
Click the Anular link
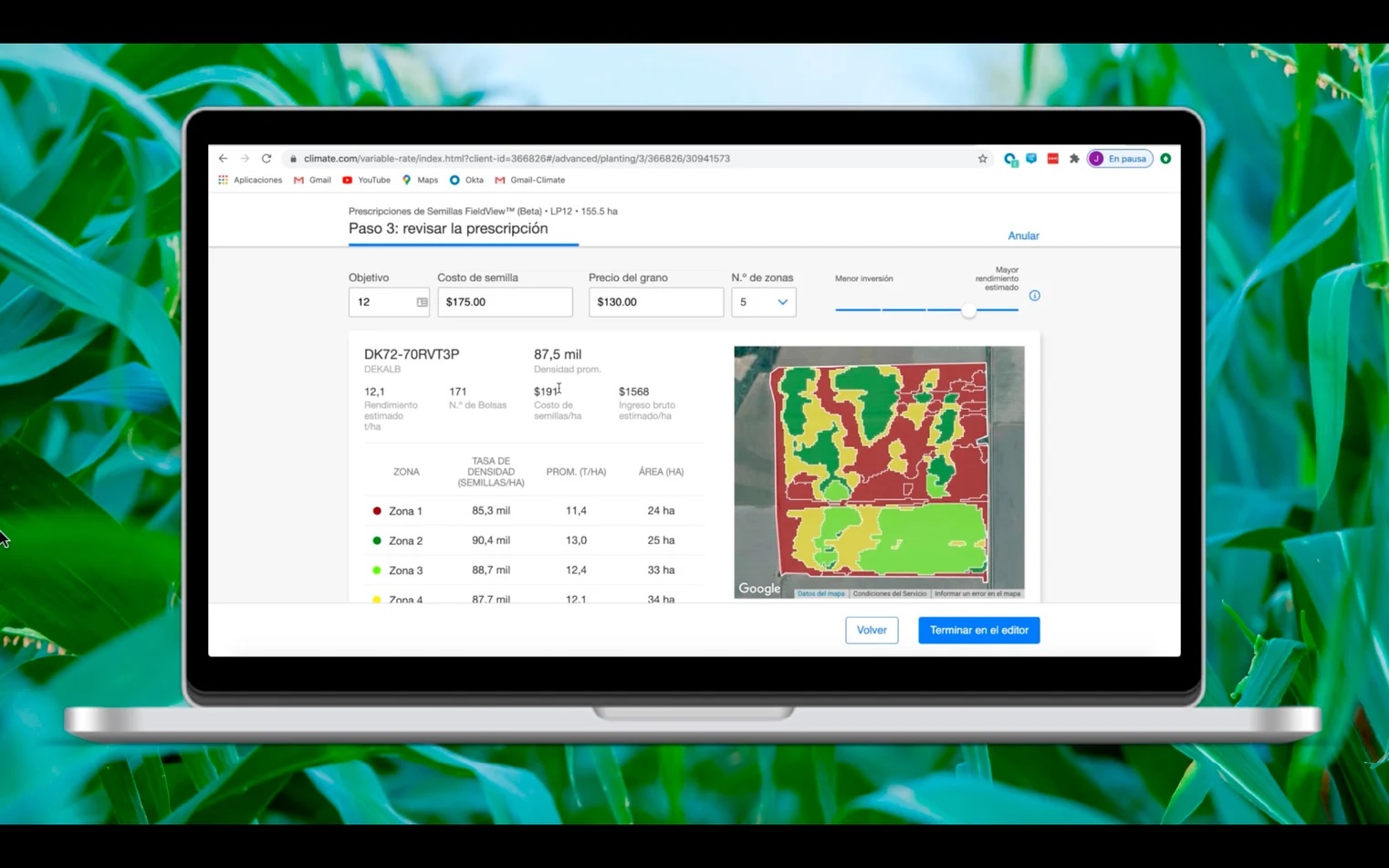(x=1023, y=235)
